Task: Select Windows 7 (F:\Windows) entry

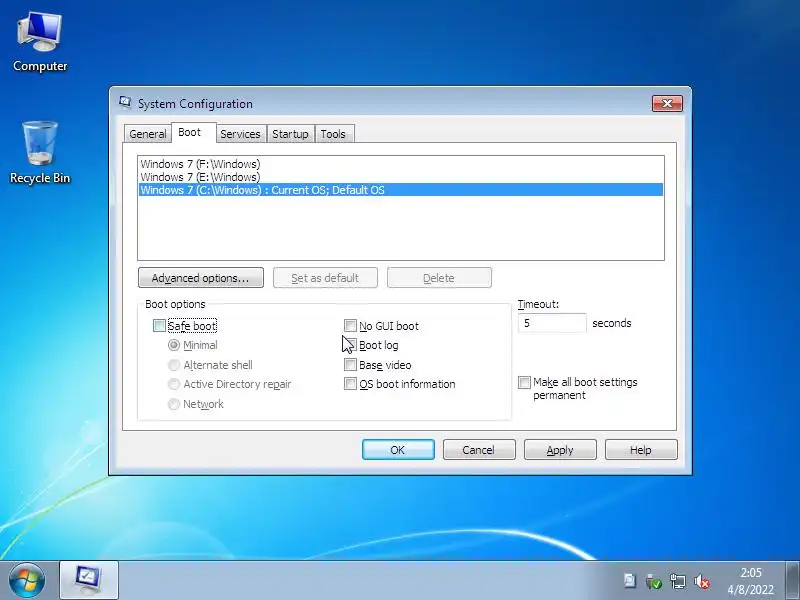Action: (401, 164)
